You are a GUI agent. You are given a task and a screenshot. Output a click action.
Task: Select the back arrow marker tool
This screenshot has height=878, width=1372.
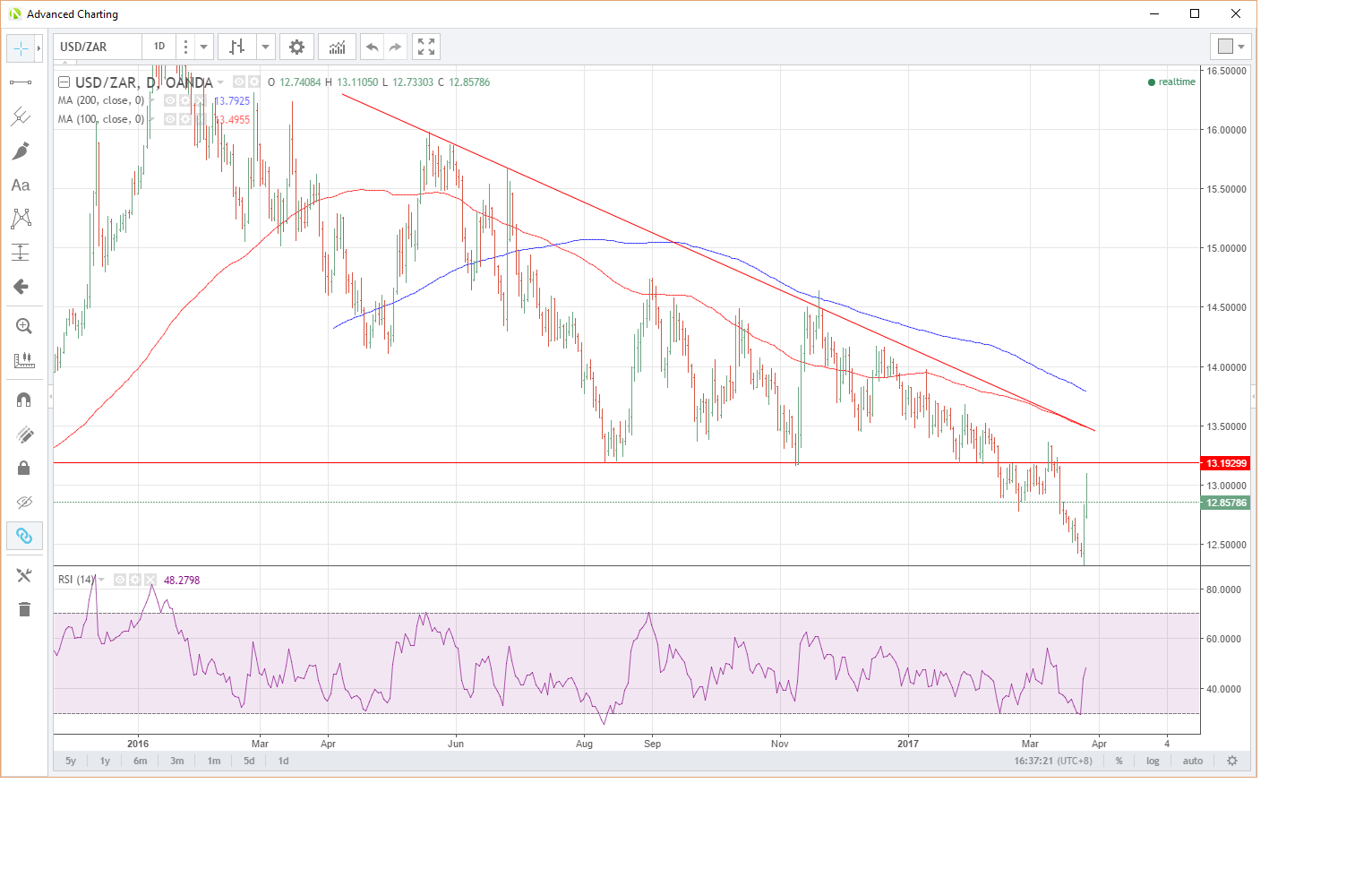coord(21,287)
